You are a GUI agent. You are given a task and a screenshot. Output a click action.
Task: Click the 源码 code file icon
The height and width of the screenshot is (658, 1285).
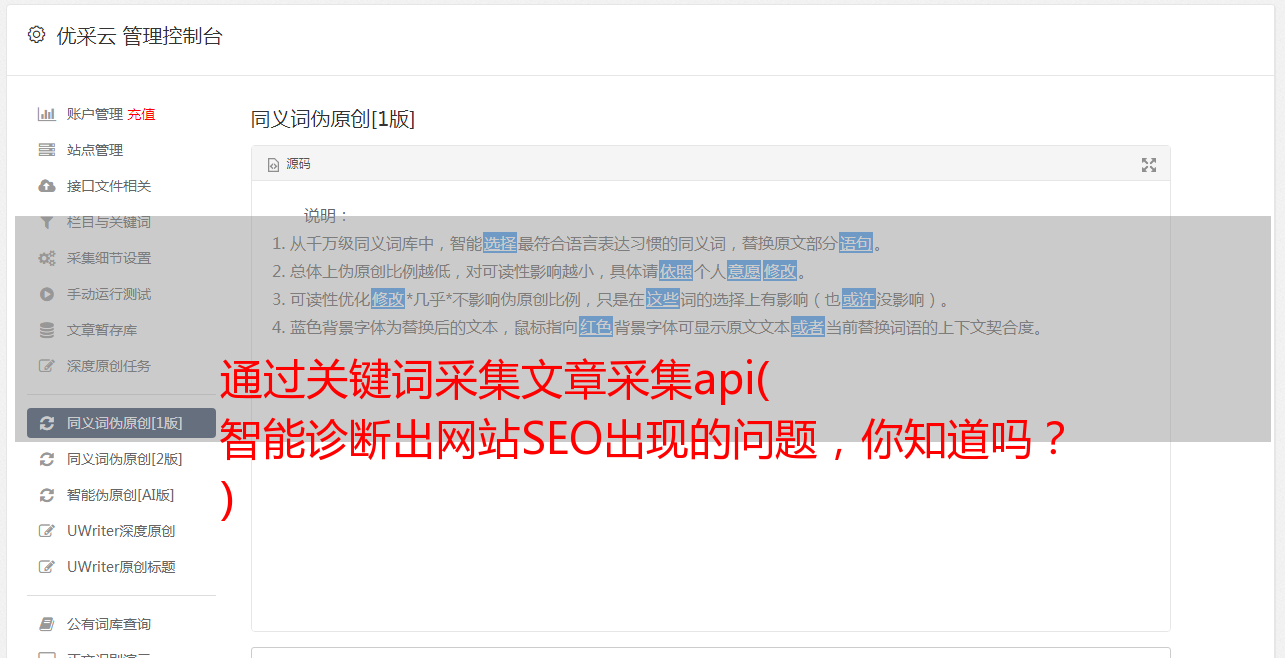coord(273,165)
